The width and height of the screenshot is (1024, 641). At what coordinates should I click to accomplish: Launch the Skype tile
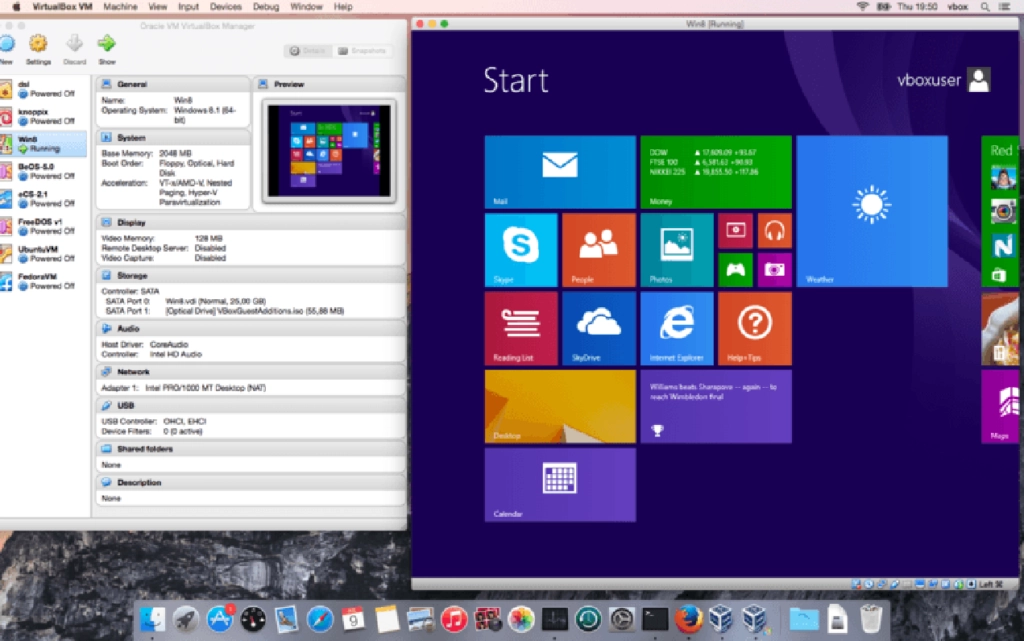point(521,250)
